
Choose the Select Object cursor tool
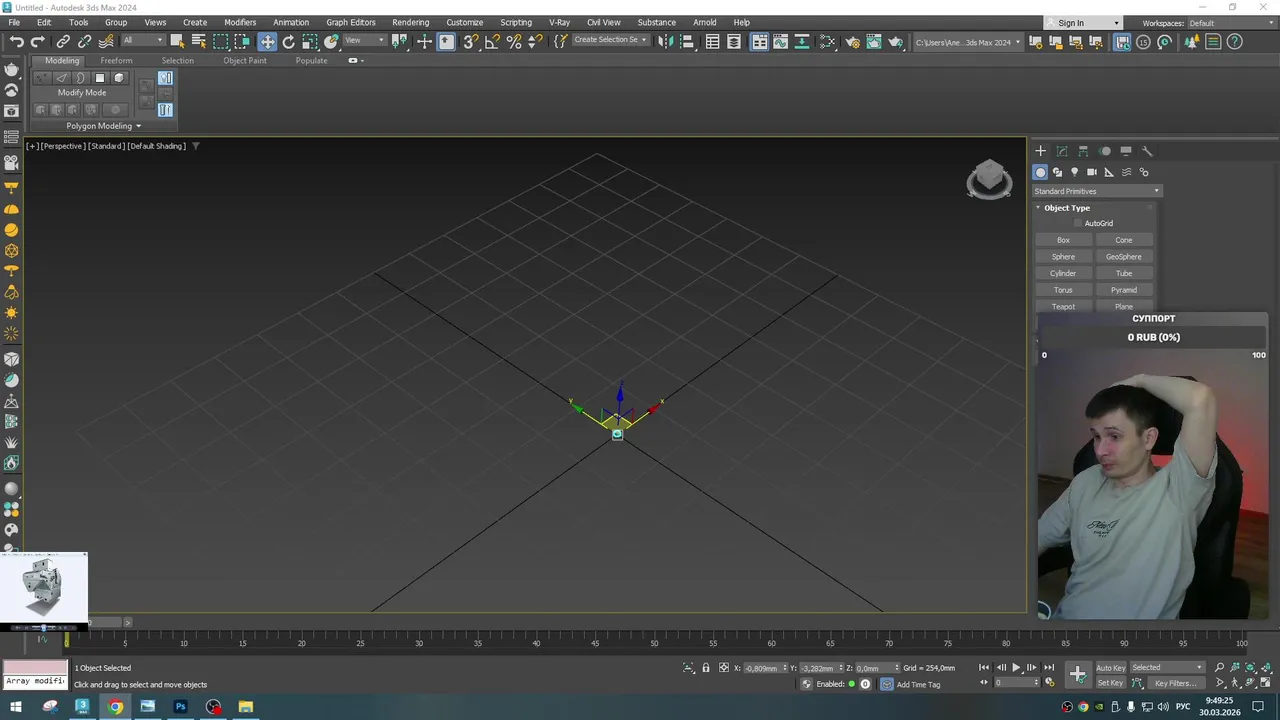click(177, 41)
